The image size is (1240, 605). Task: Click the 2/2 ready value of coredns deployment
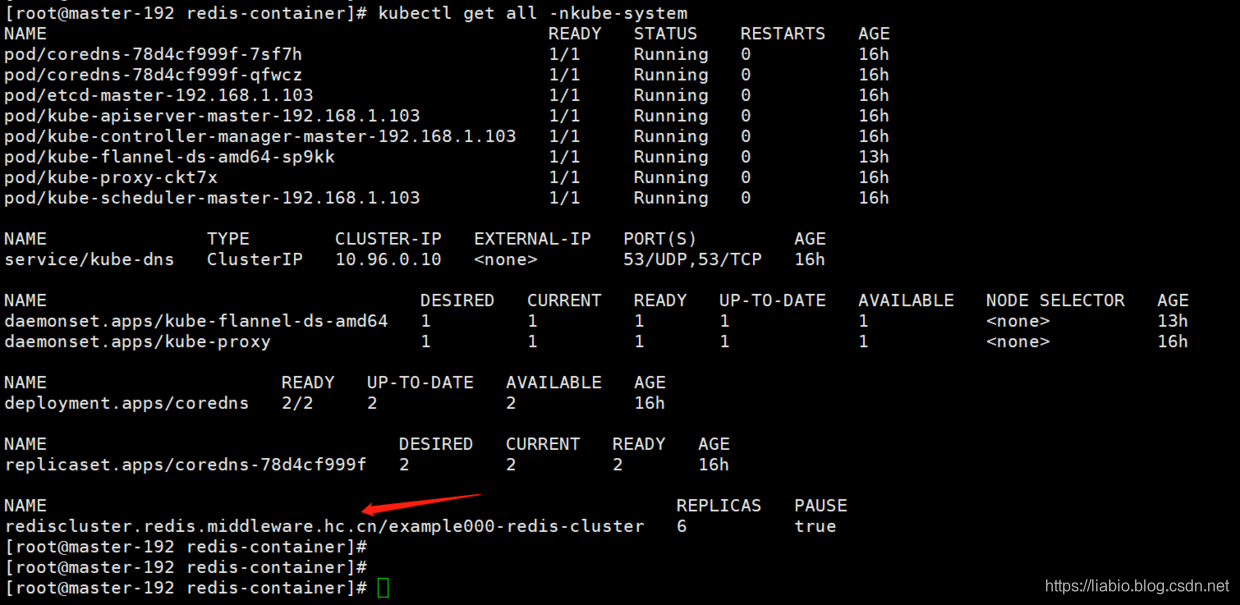tap(298, 403)
